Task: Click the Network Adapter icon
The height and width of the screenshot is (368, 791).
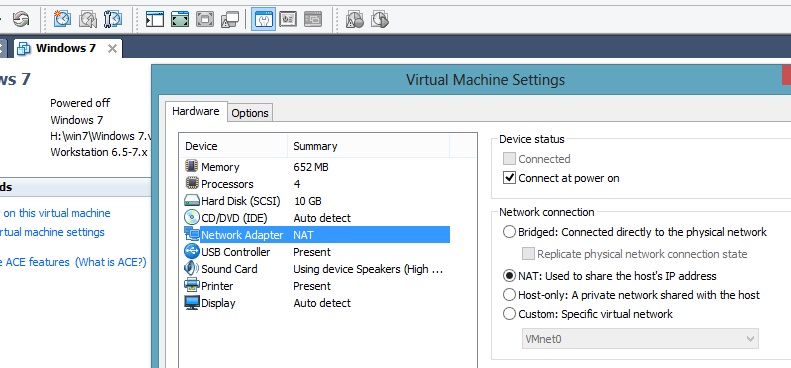Action: pos(192,234)
